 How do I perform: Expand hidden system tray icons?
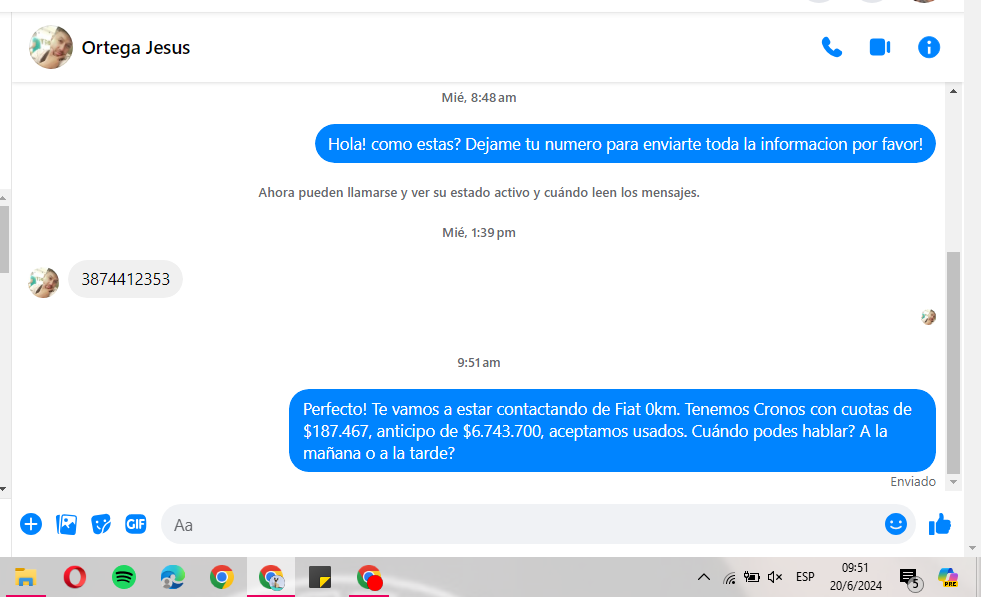click(704, 577)
